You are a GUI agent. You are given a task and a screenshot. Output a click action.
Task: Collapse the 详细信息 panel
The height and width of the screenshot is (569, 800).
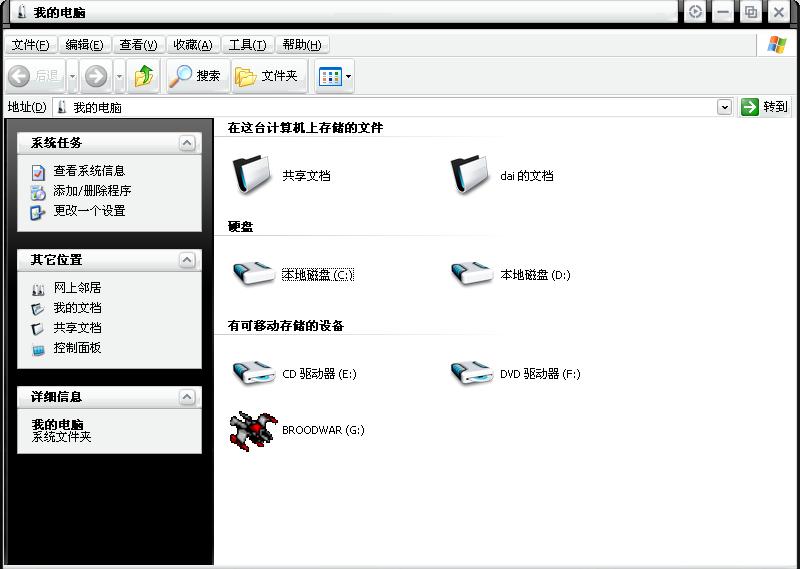click(x=187, y=397)
